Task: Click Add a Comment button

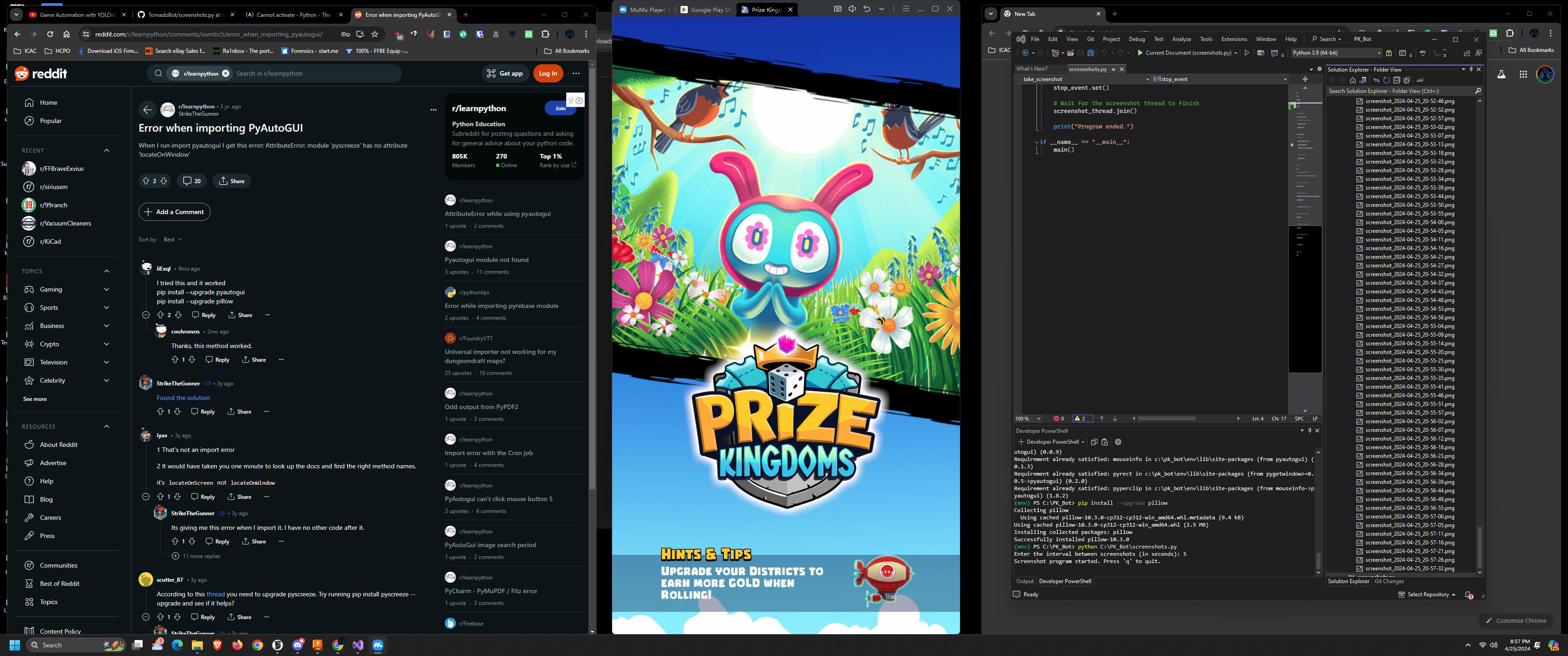Action: pos(175,212)
